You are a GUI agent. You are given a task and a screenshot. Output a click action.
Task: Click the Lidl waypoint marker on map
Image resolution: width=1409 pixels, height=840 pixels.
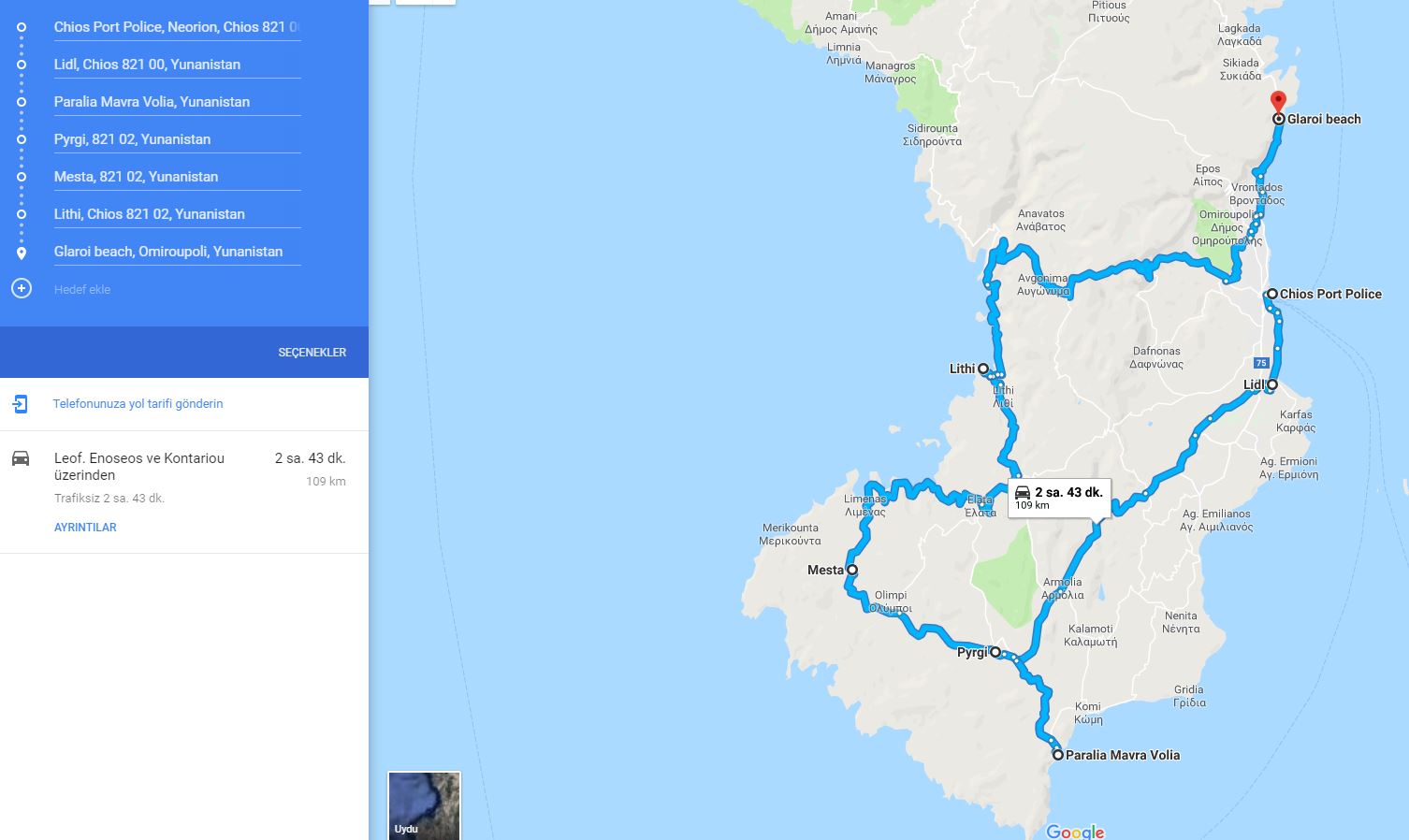(x=1272, y=384)
